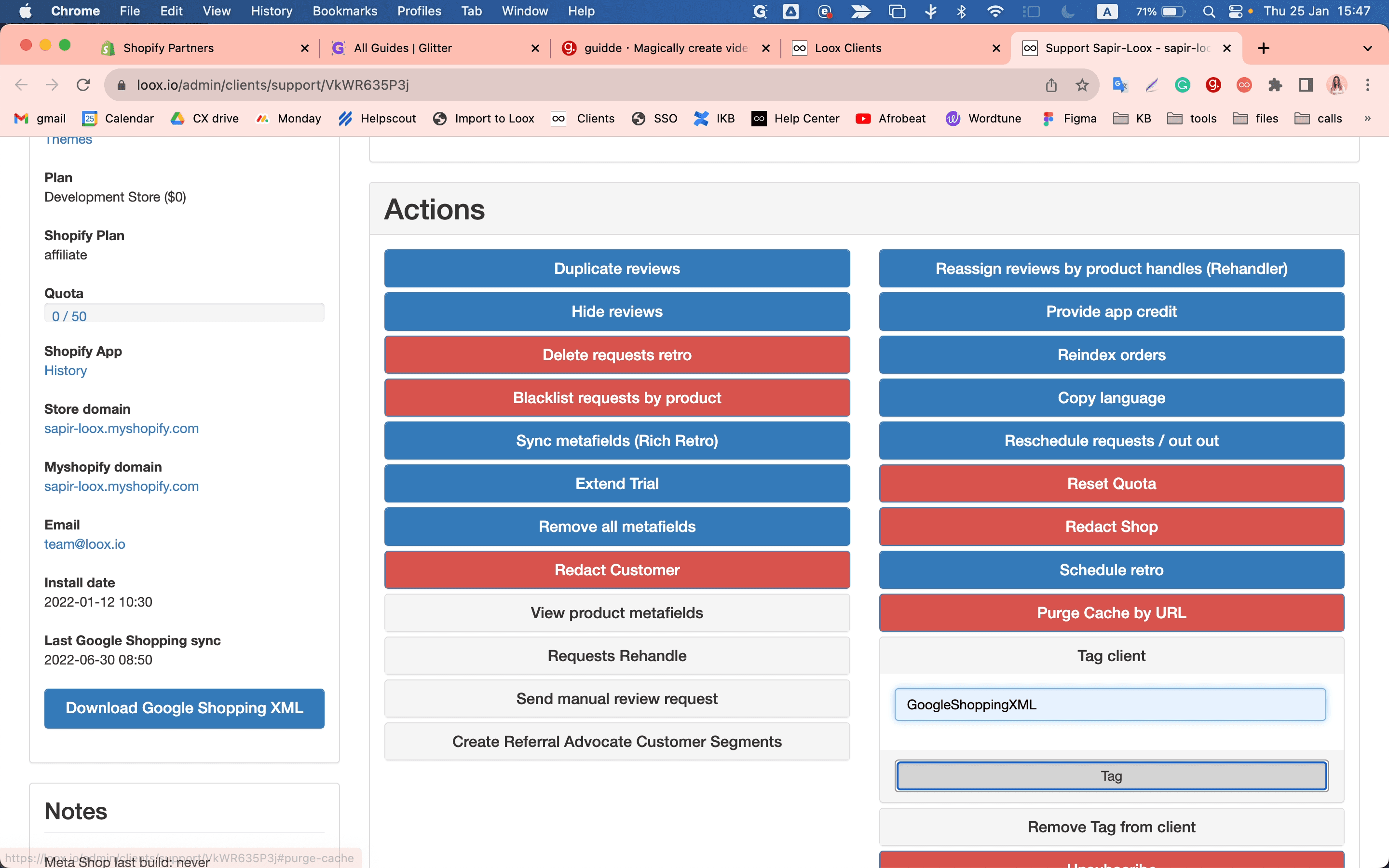
Task: Click the Purge Cache by URL button
Action: (1111, 612)
